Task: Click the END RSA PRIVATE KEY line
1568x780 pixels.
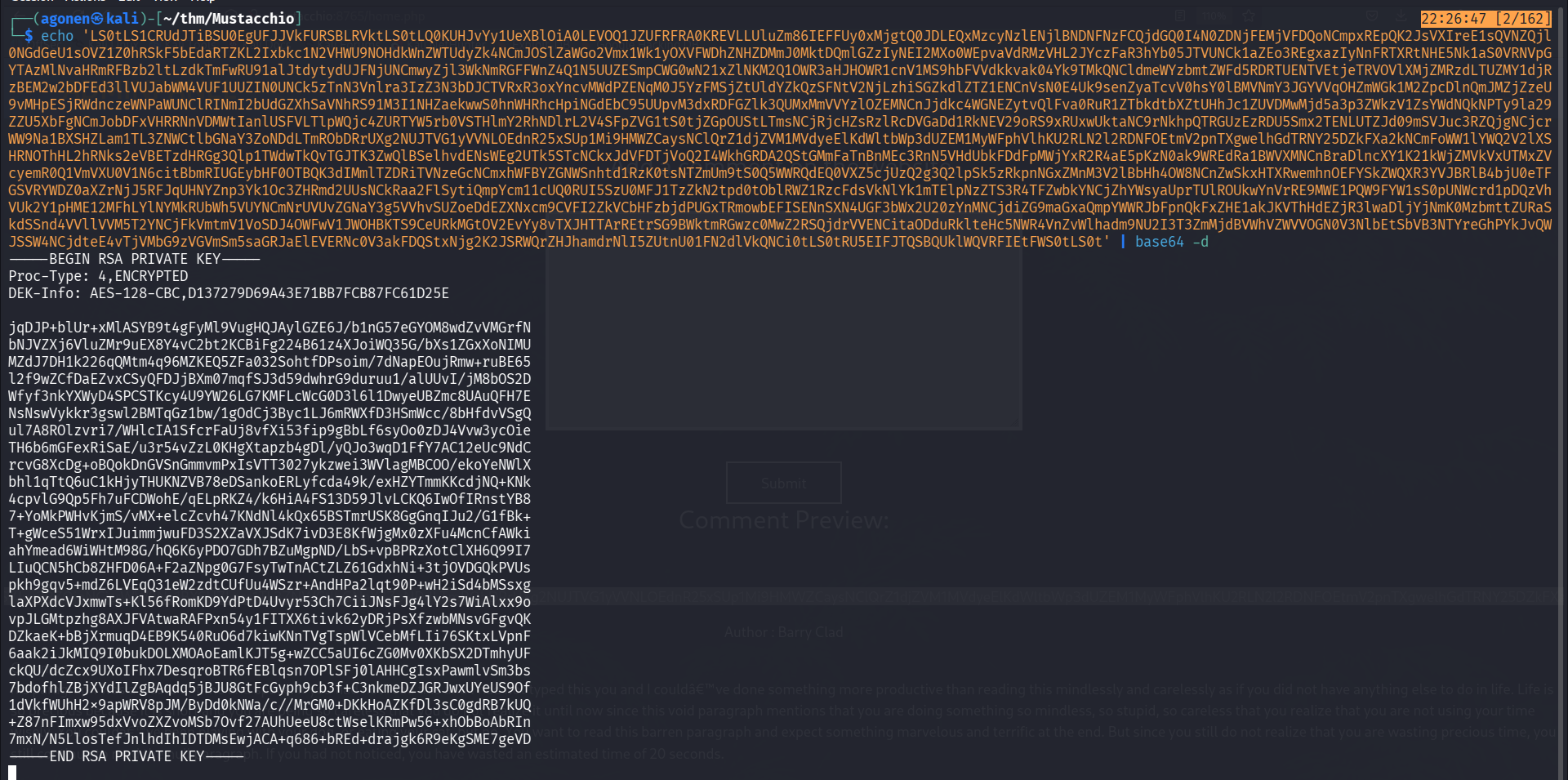Action: pos(126,756)
